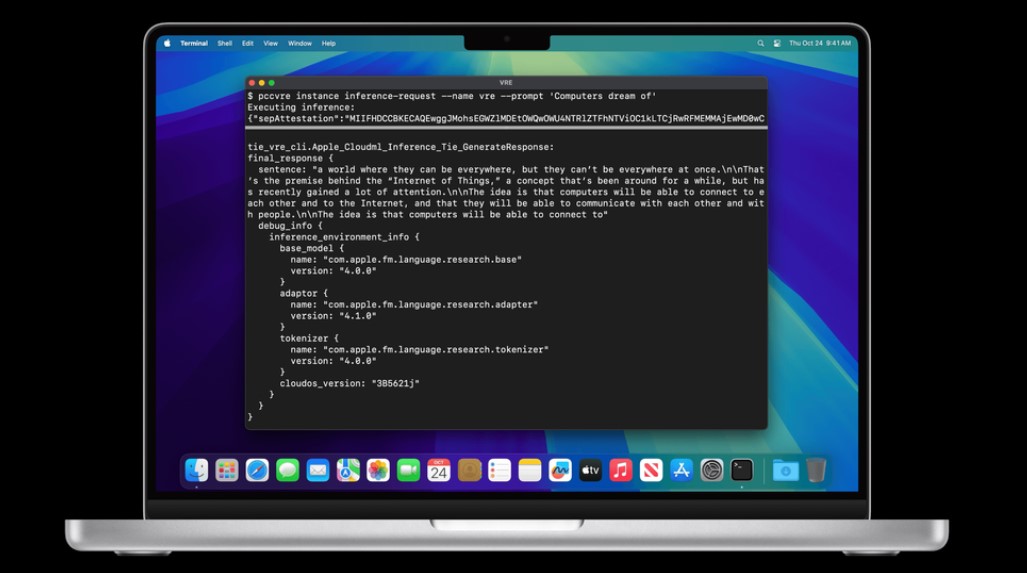Open Photos app in the Dock
Viewport: 1027px width, 573px height.
[x=378, y=470]
